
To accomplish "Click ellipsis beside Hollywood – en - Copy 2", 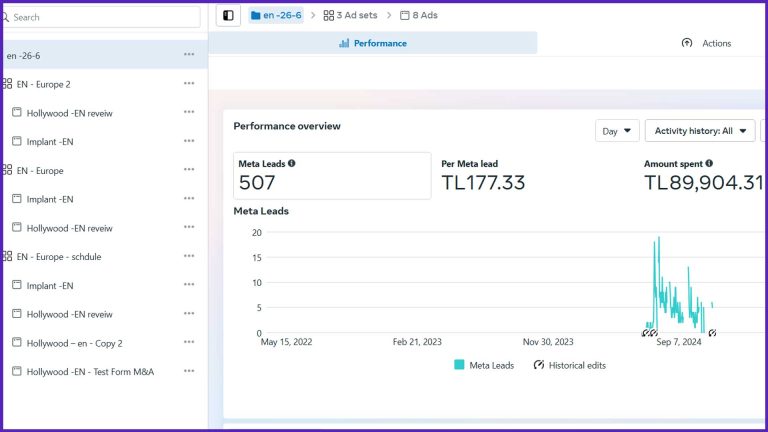I will click(x=188, y=342).
